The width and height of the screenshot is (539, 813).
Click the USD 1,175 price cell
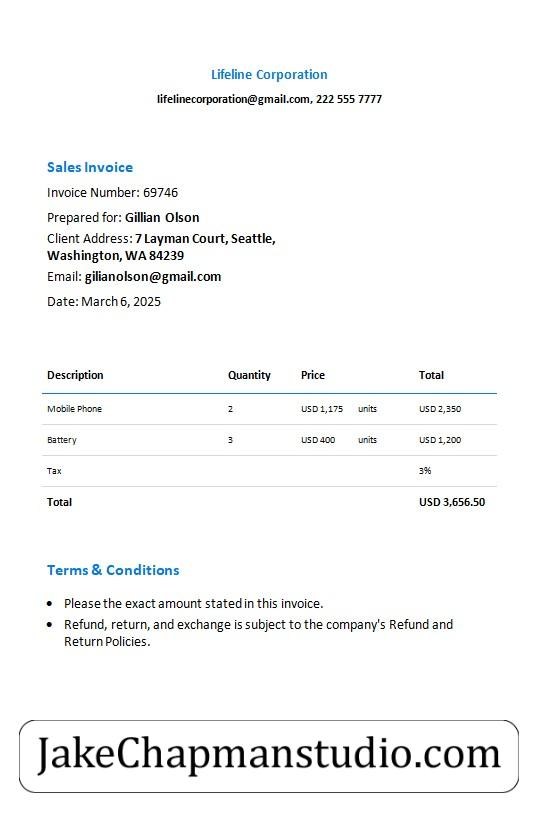(322, 409)
